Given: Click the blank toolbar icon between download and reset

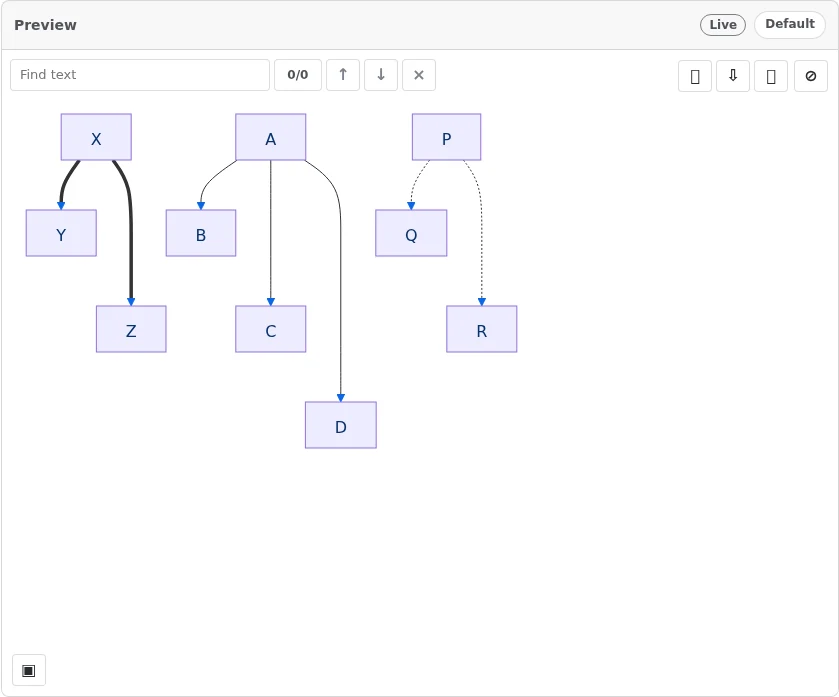Looking at the screenshot, I should (x=771, y=76).
